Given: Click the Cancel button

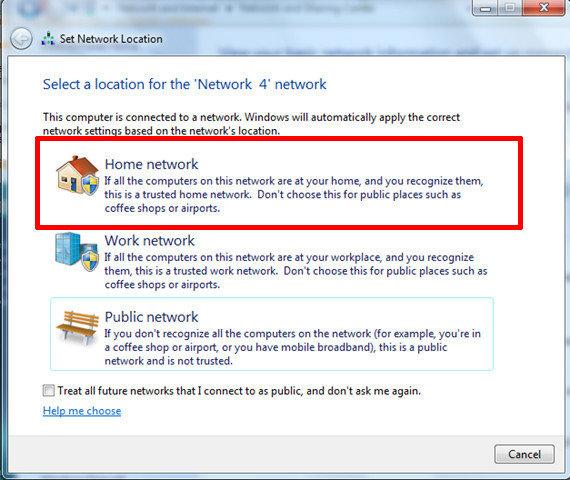Looking at the screenshot, I should coord(524,454).
